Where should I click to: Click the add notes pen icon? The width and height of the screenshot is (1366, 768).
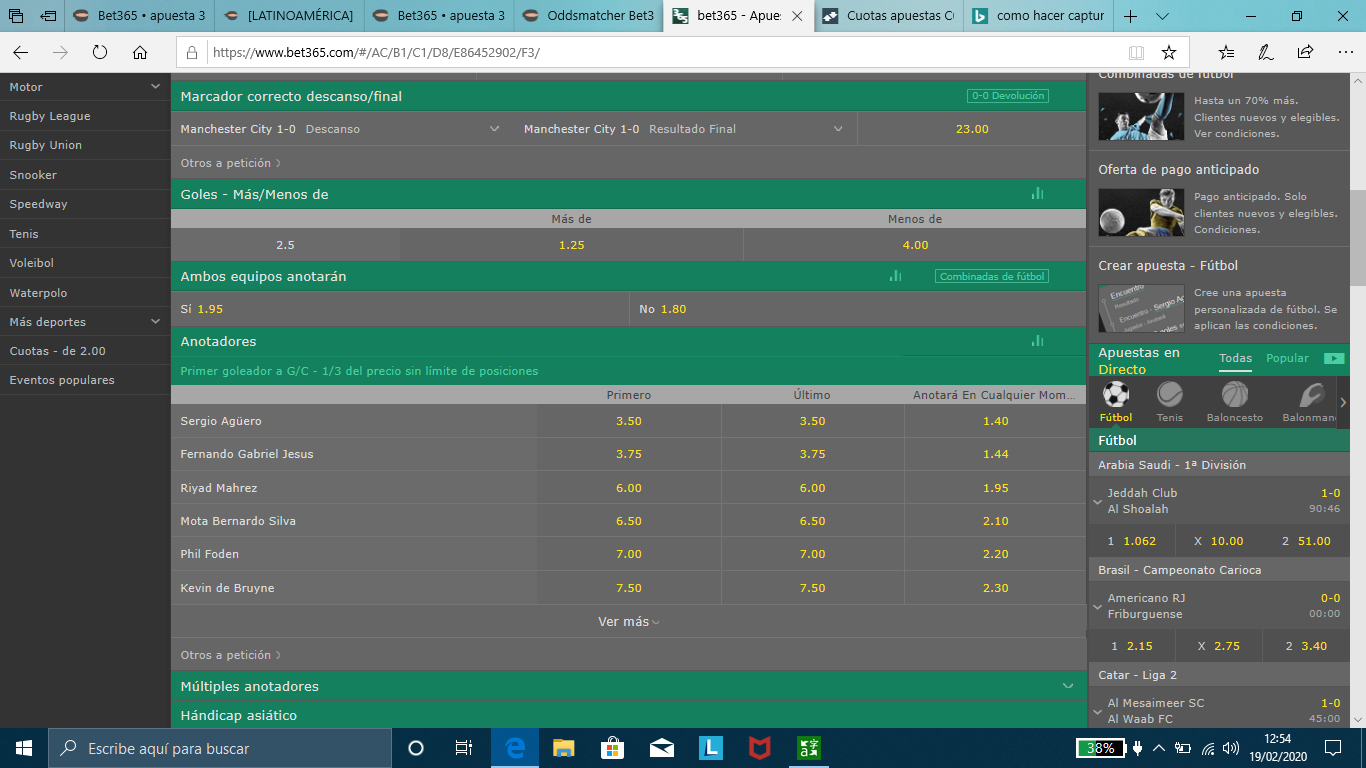tap(1265, 52)
